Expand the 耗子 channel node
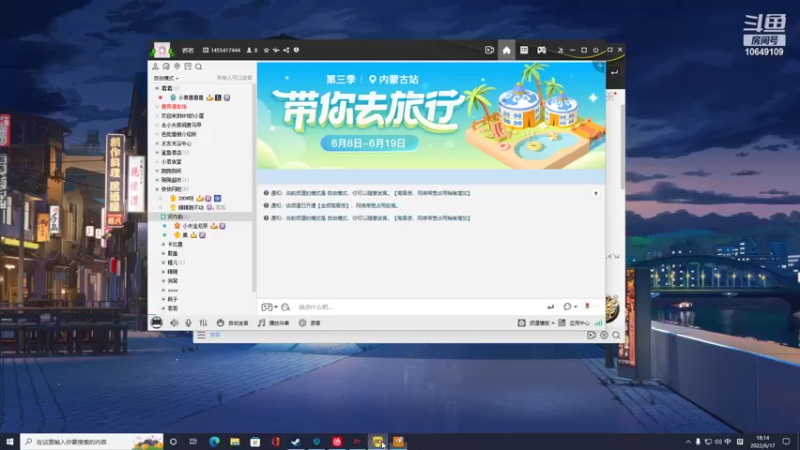The image size is (800, 450). click(x=163, y=299)
